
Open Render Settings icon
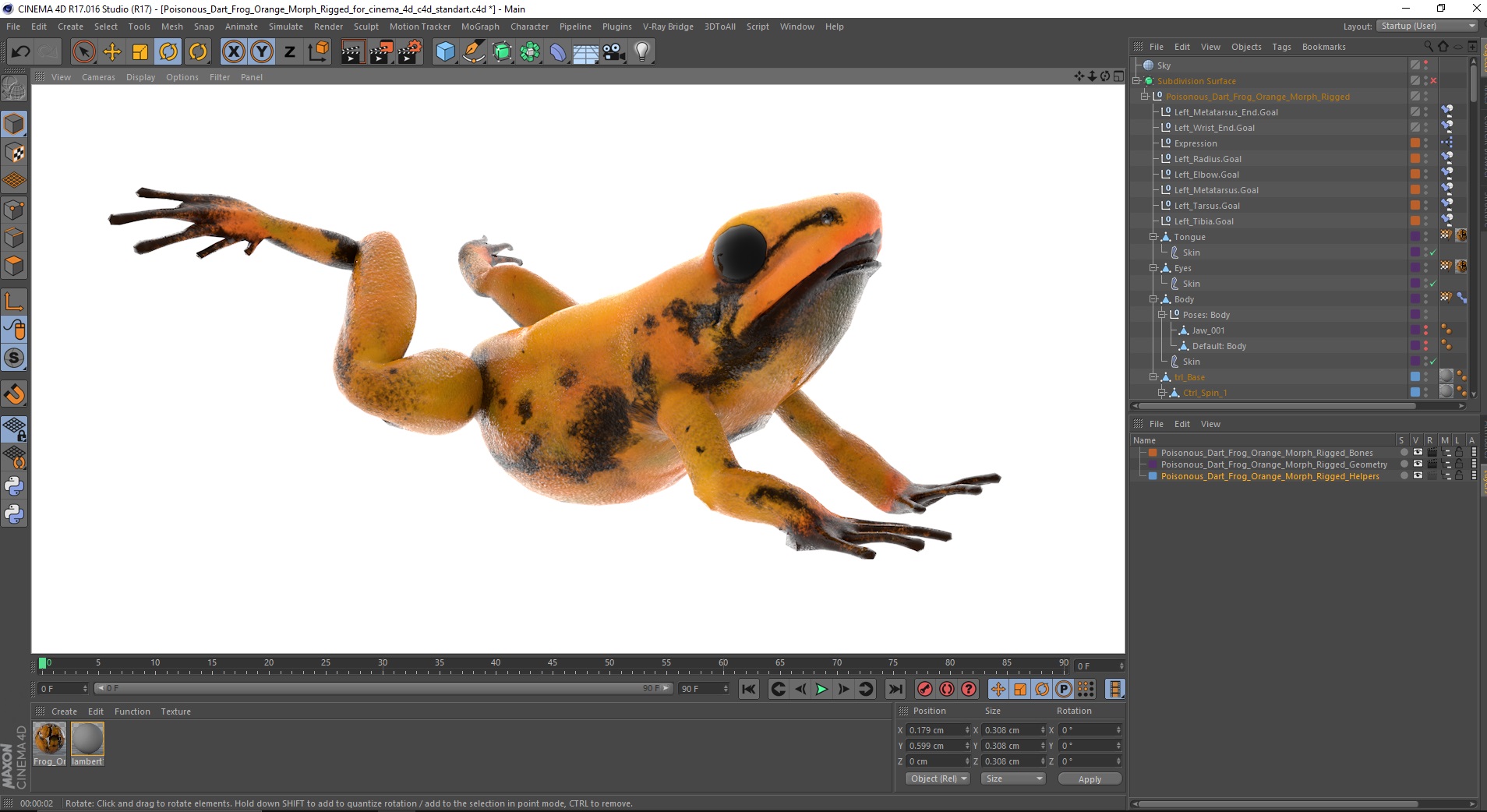point(410,52)
